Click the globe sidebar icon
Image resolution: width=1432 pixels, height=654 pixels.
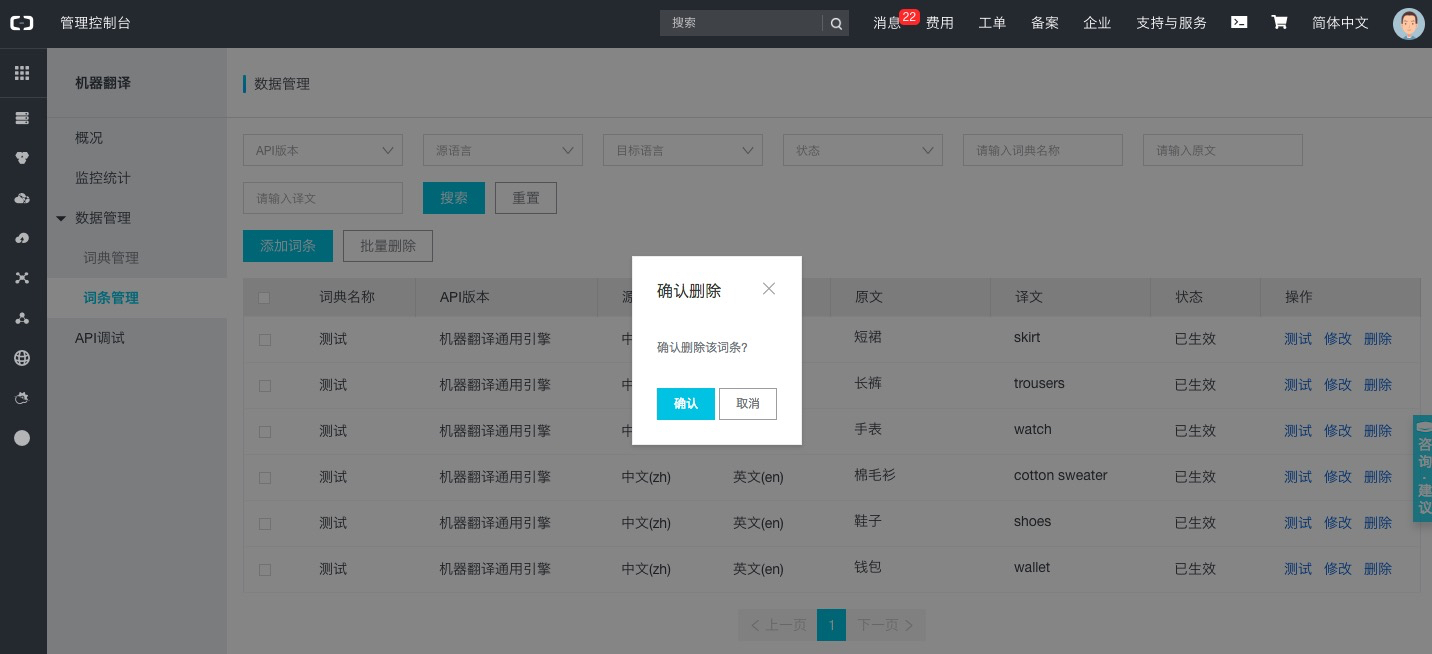coord(22,358)
